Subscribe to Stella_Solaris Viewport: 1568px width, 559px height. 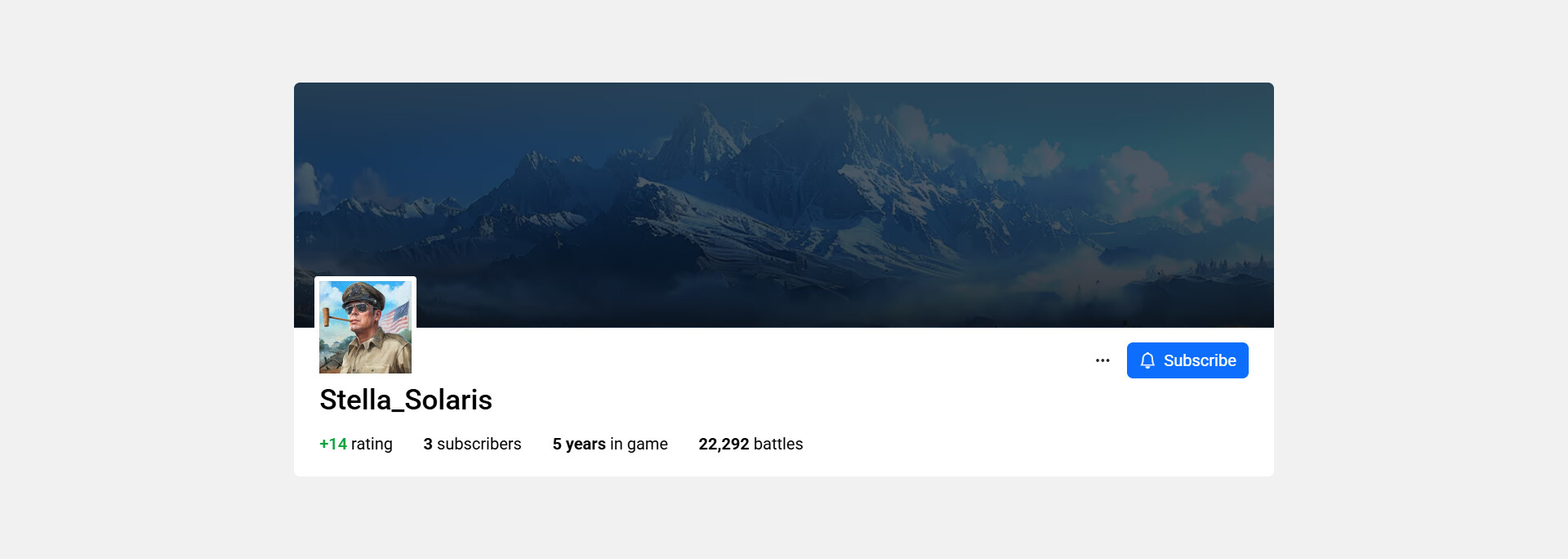pos(1187,360)
